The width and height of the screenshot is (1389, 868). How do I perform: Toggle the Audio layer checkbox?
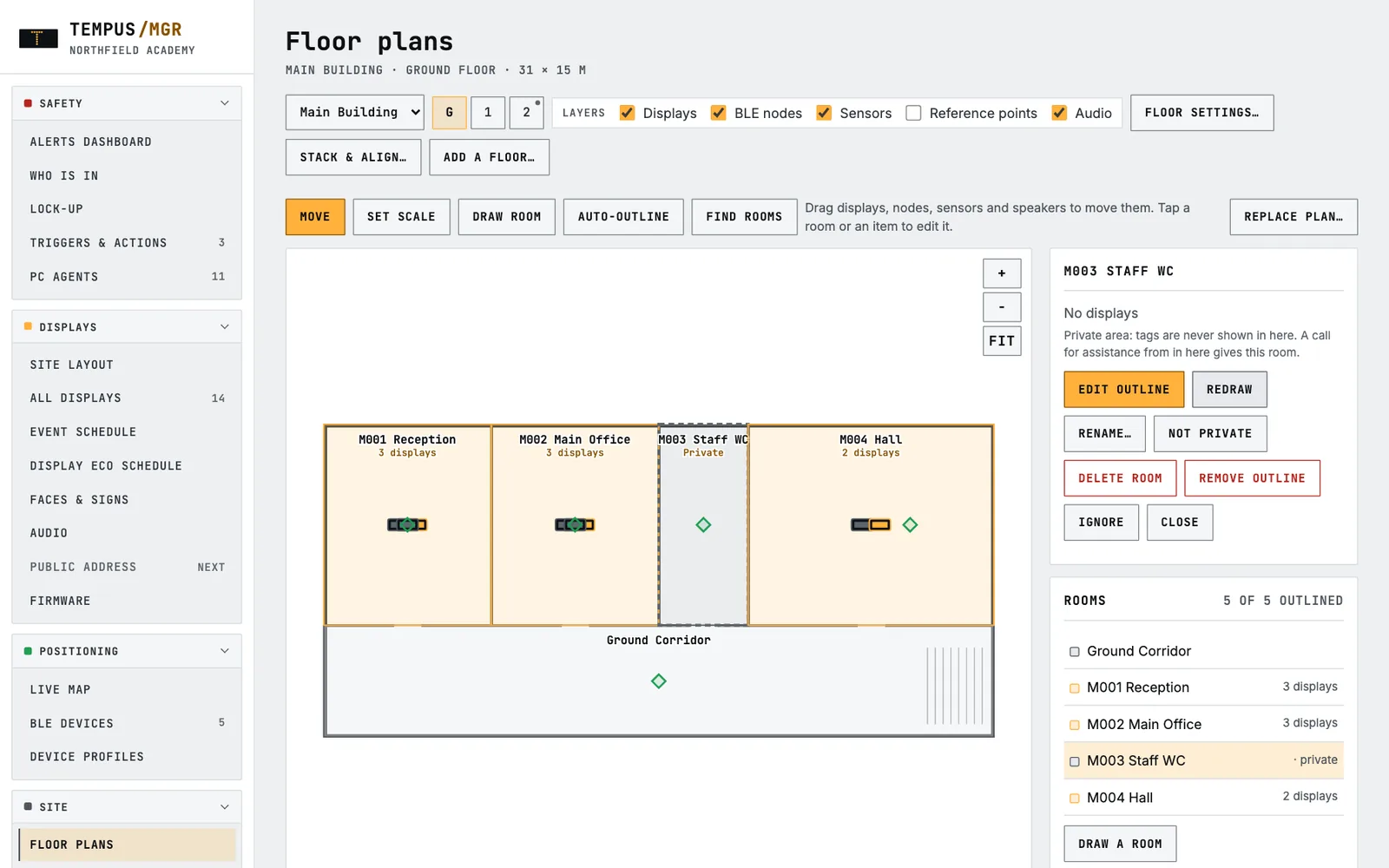[1059, 113]
